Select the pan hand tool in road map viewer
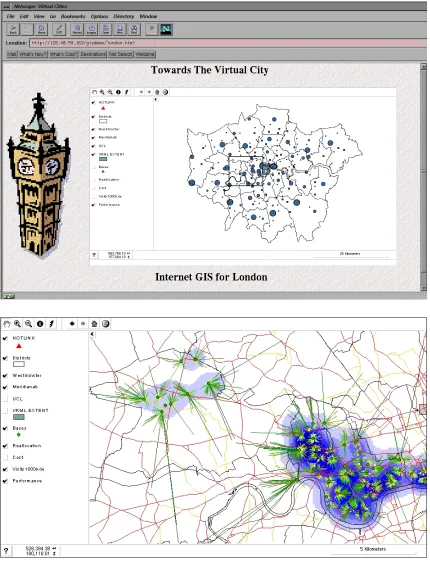The image size is (430, 563). 6,324
